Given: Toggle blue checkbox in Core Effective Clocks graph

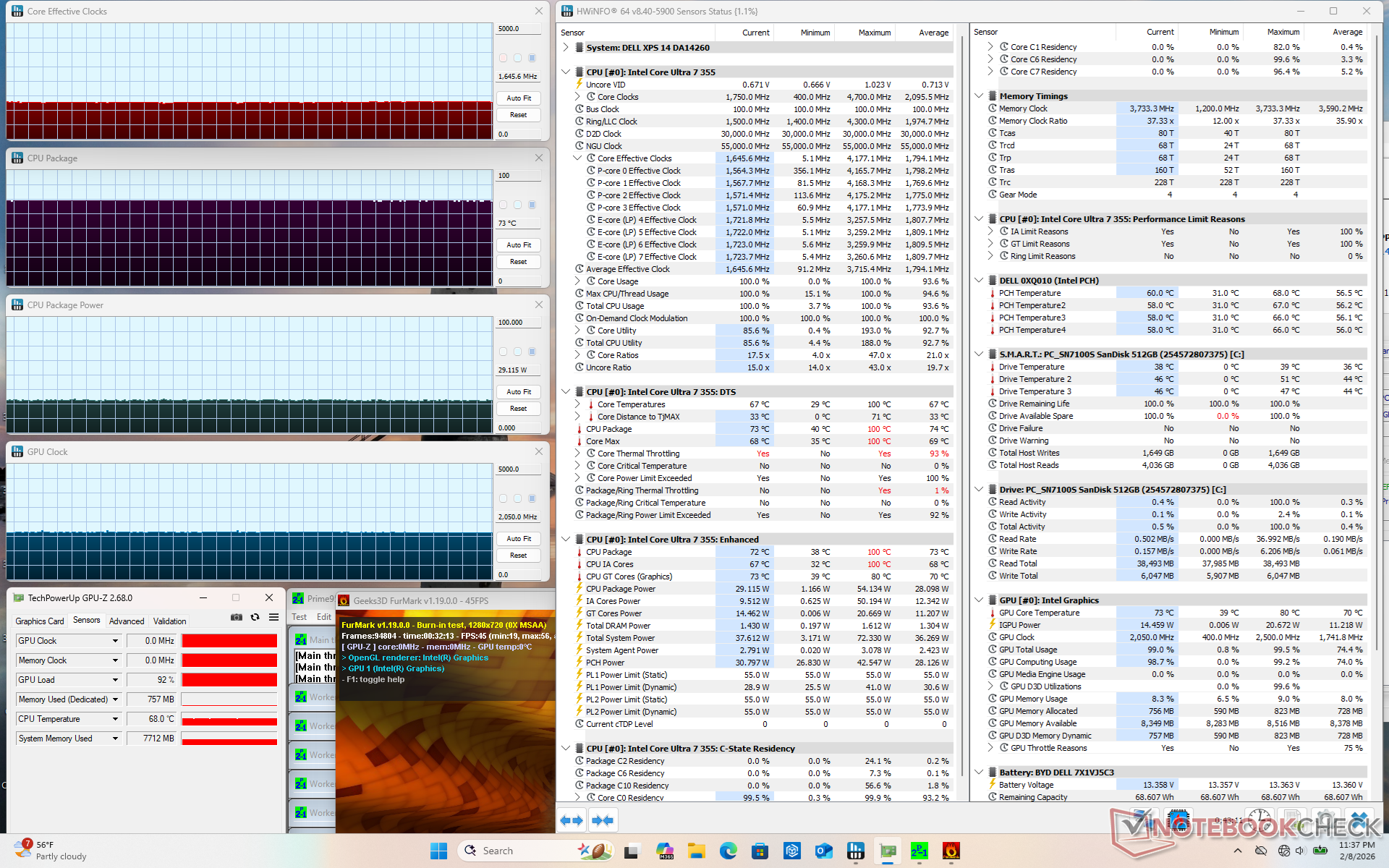Looking at the screenshot, I should coord(532,58).
